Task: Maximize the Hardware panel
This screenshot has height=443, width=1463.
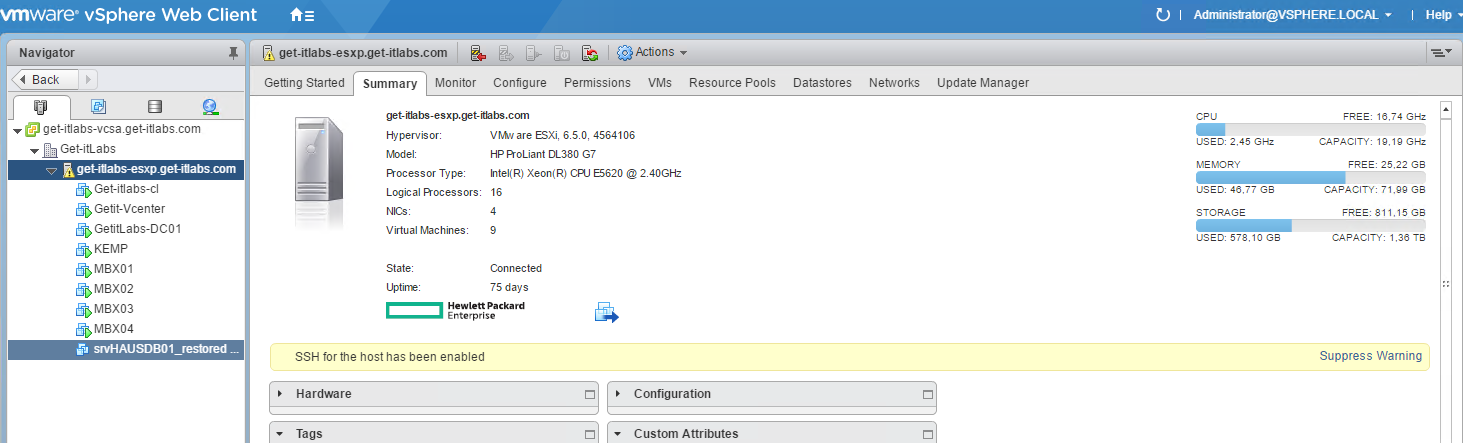Action: (x=589, y=395)
